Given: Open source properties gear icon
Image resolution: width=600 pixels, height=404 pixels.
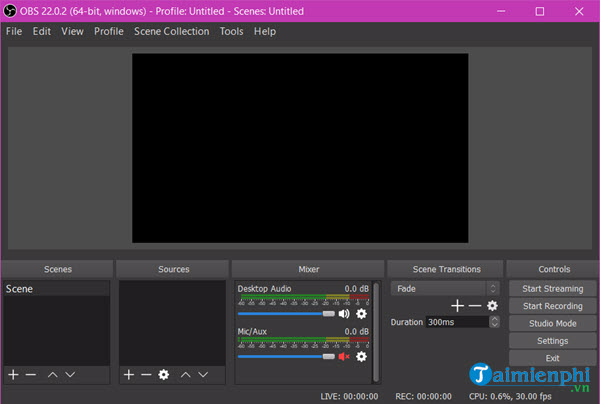Looking at the screenshot, I should [x=163, y=375].
